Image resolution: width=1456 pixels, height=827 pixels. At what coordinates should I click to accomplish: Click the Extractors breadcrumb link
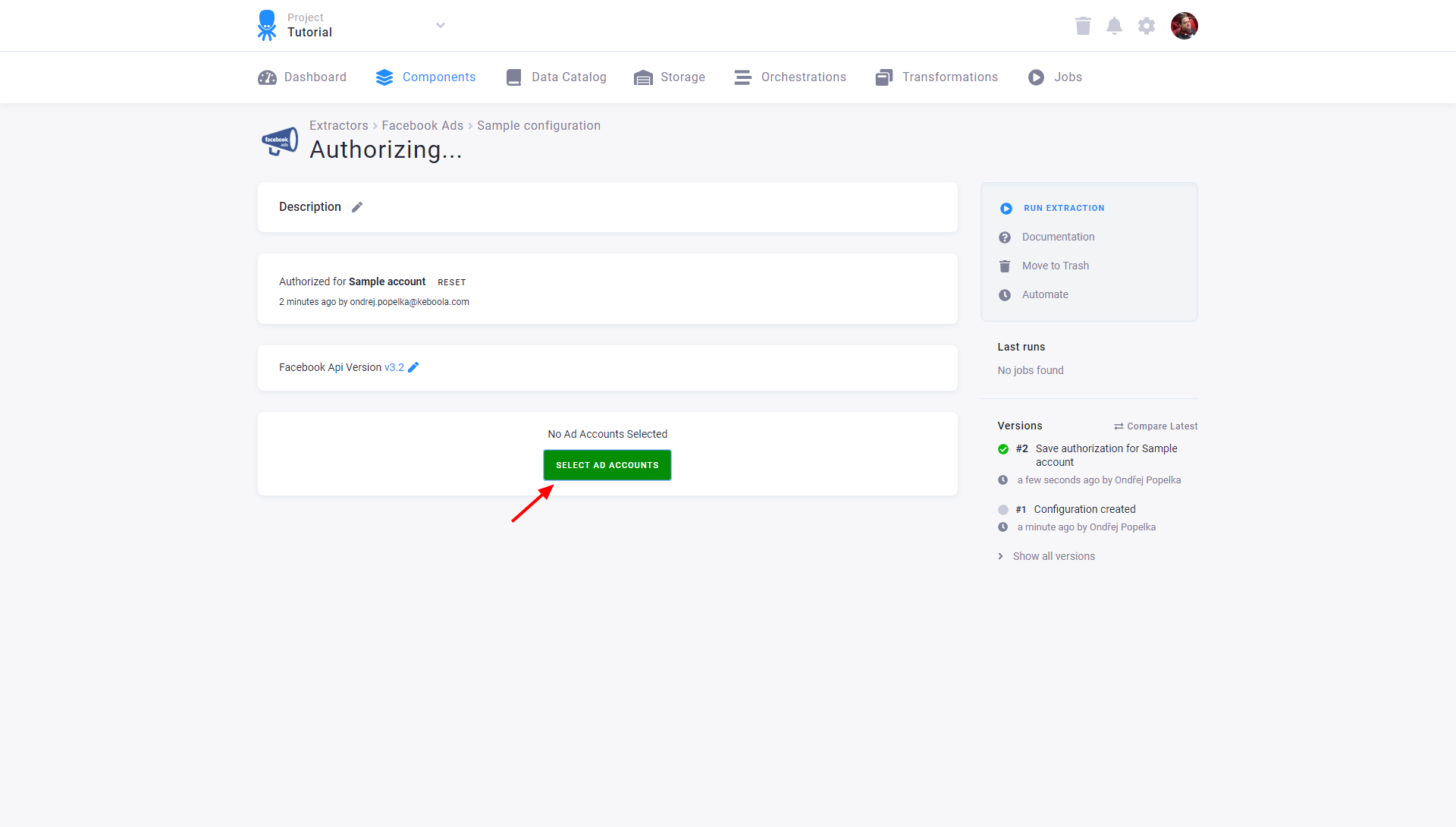338,126
